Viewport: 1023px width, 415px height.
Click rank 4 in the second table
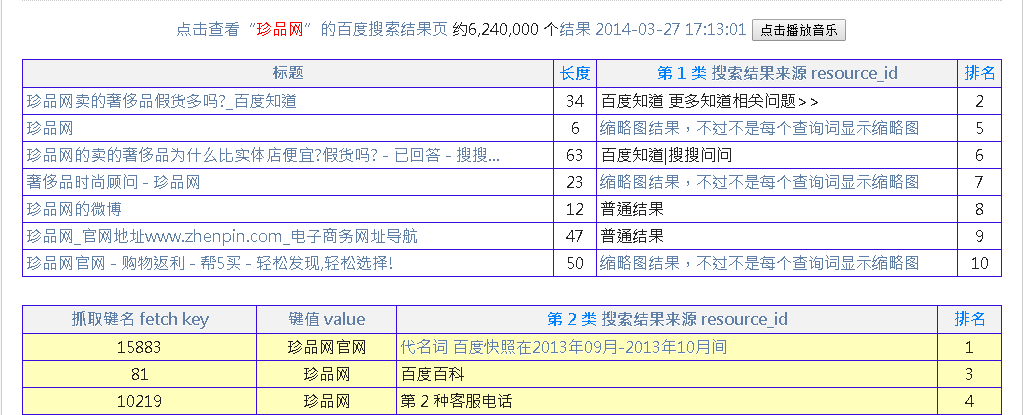click(970, 401)
